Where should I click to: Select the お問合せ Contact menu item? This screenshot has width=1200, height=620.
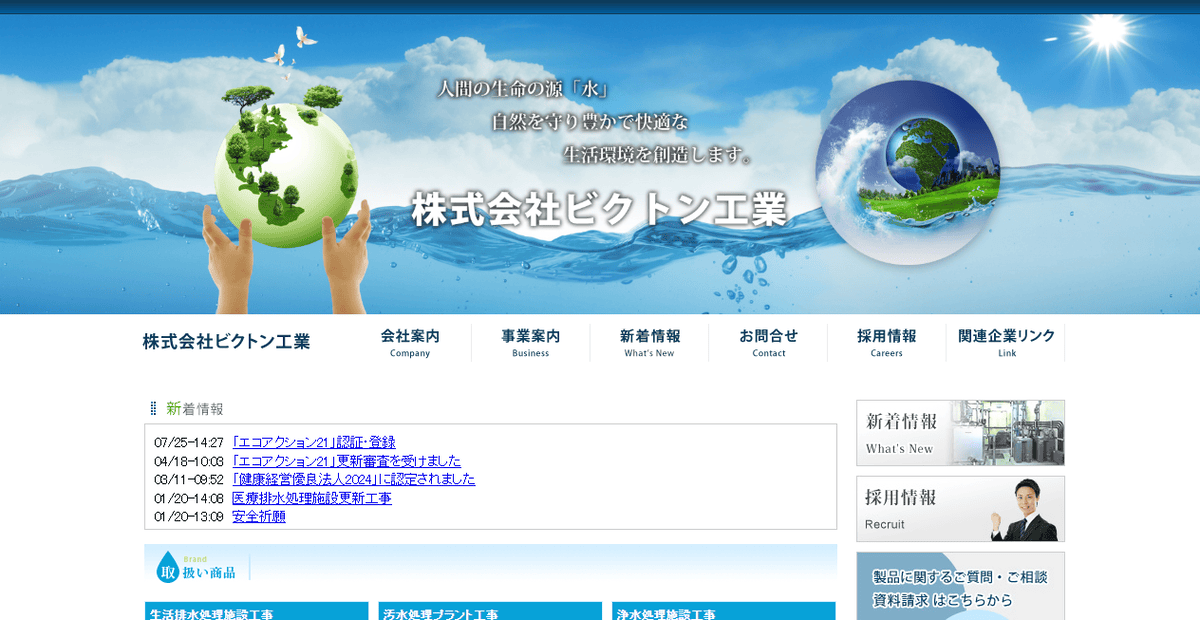coord(768,343)
